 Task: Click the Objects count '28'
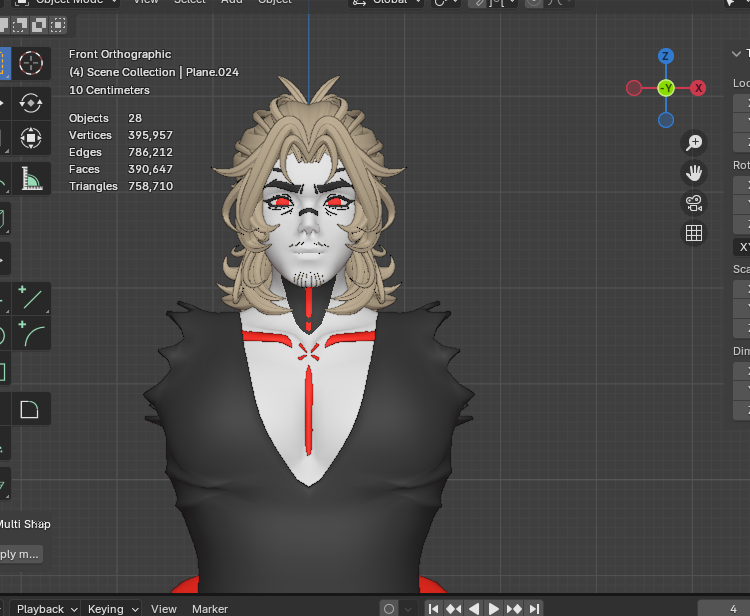click(135, 118)
